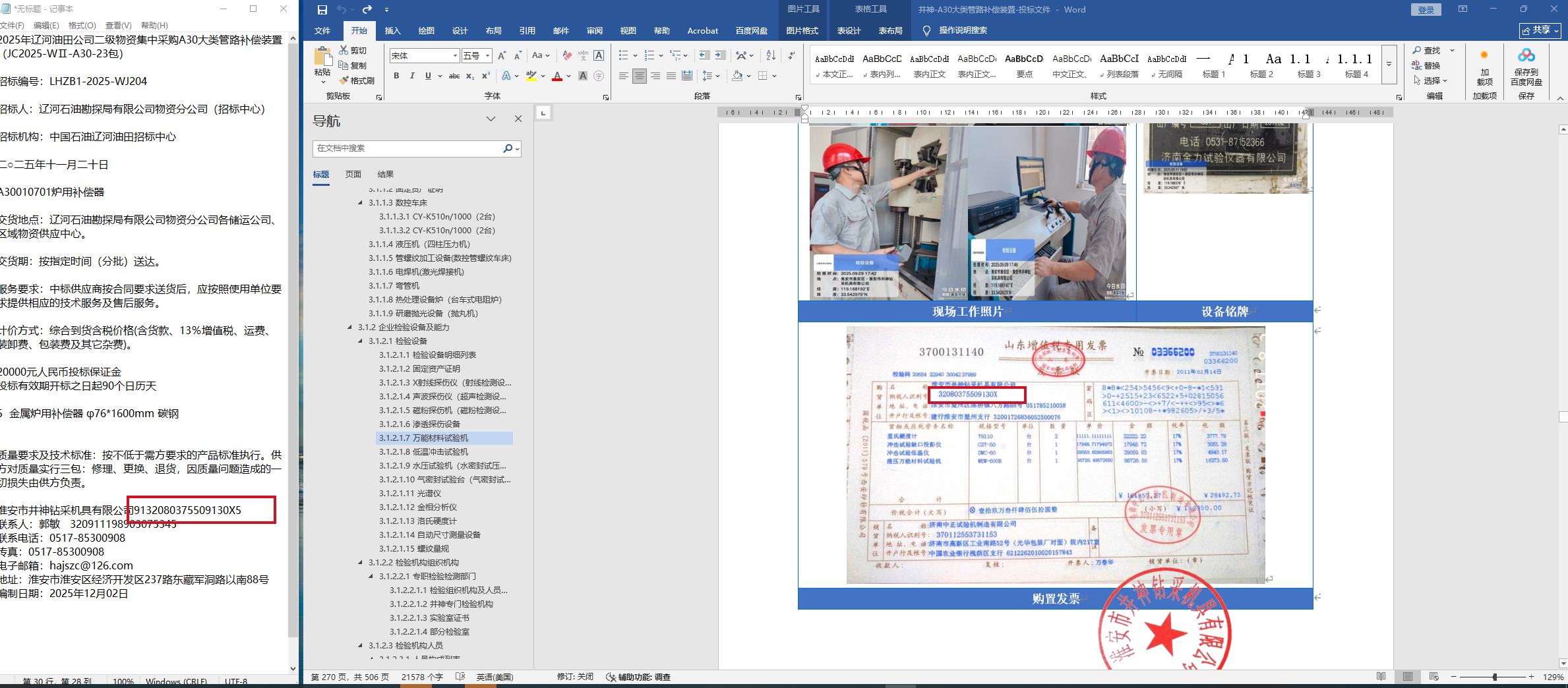
Task: Open the font name dropdown
Action: pos(455,56)
